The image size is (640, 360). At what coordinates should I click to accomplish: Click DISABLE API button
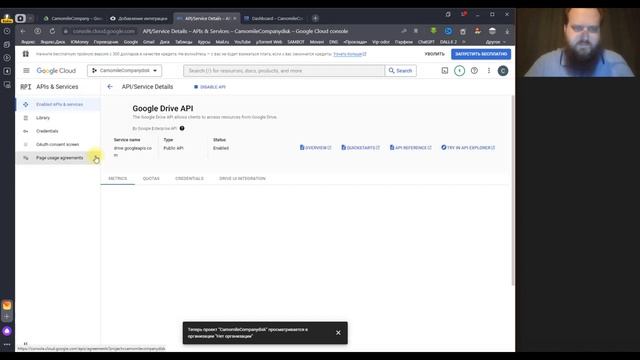210,87
